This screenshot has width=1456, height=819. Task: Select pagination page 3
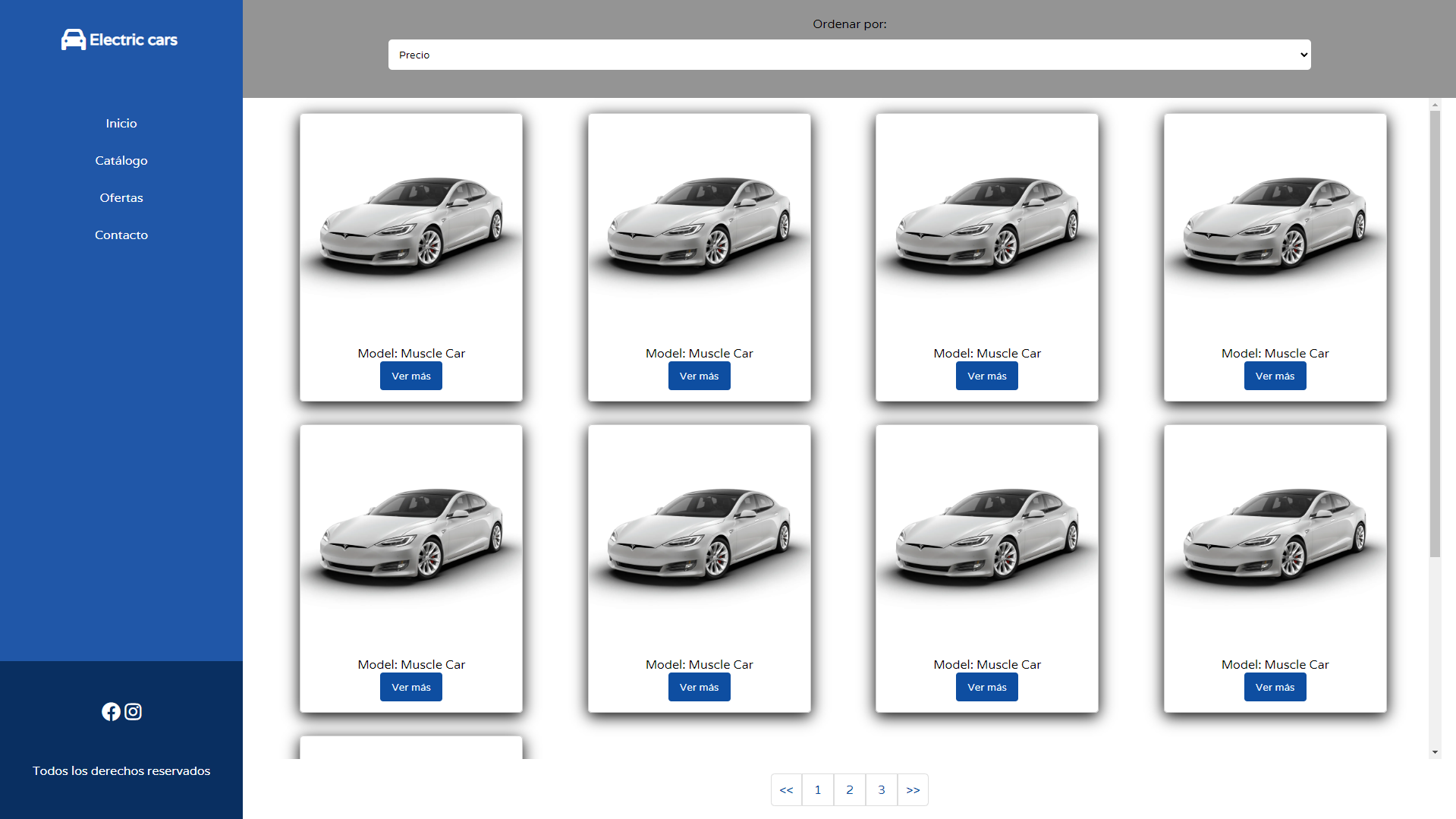point(882,789)
